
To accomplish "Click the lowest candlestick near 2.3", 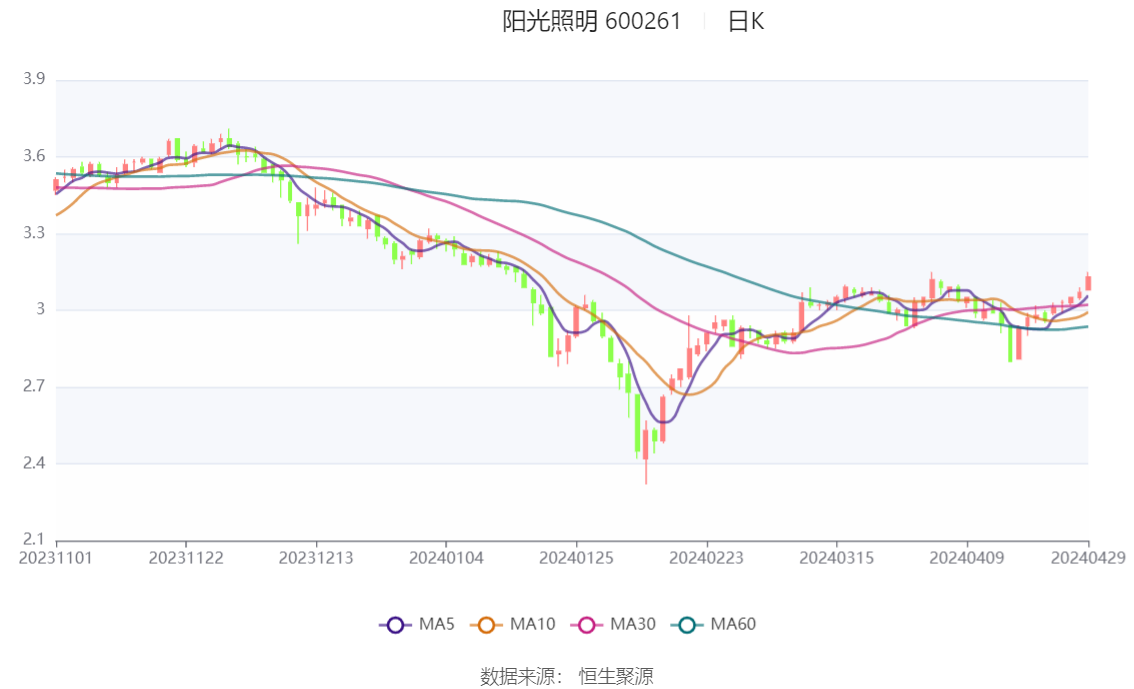I will [x=646, y=452].
